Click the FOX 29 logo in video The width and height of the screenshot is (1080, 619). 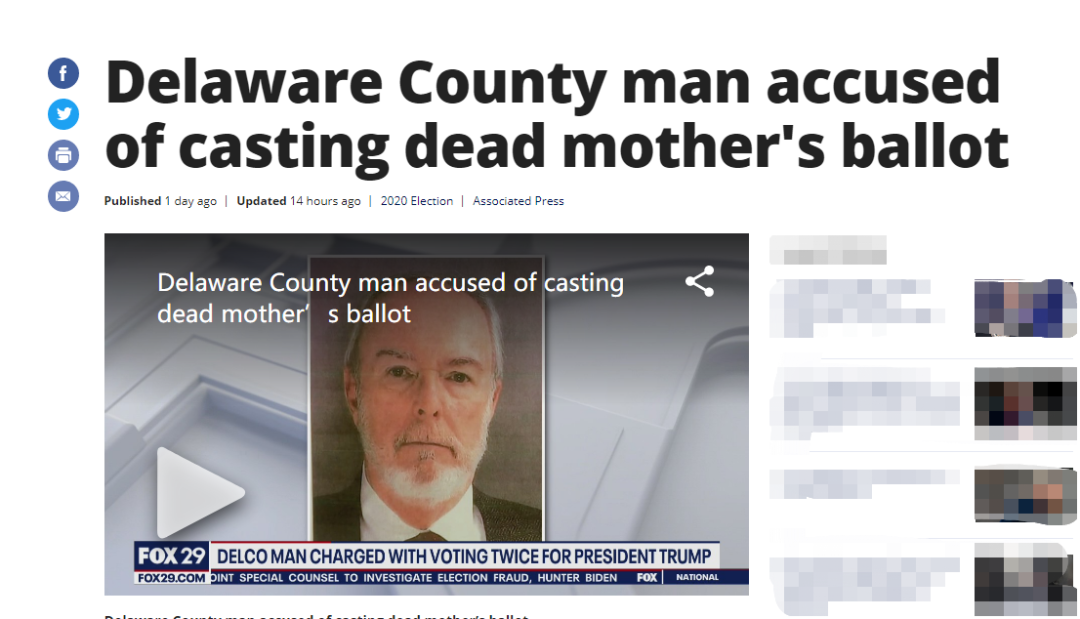172,556
